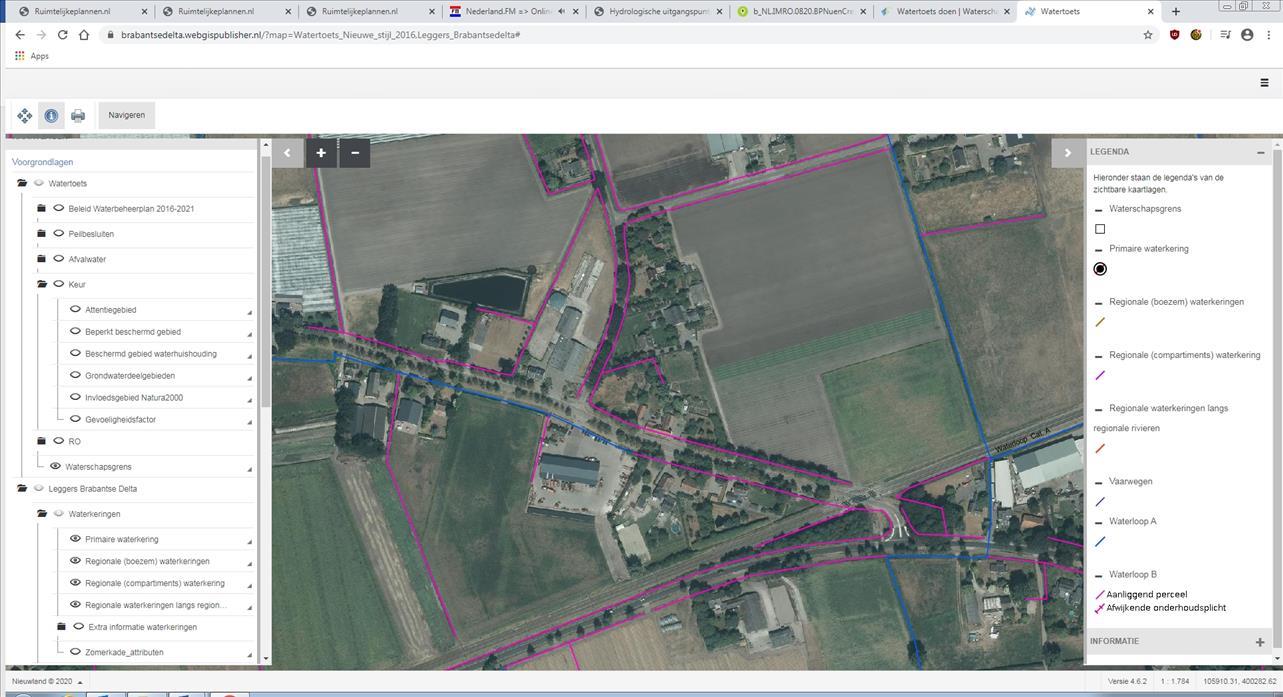Collapse the Waterkeringen folder

[42, 514]
